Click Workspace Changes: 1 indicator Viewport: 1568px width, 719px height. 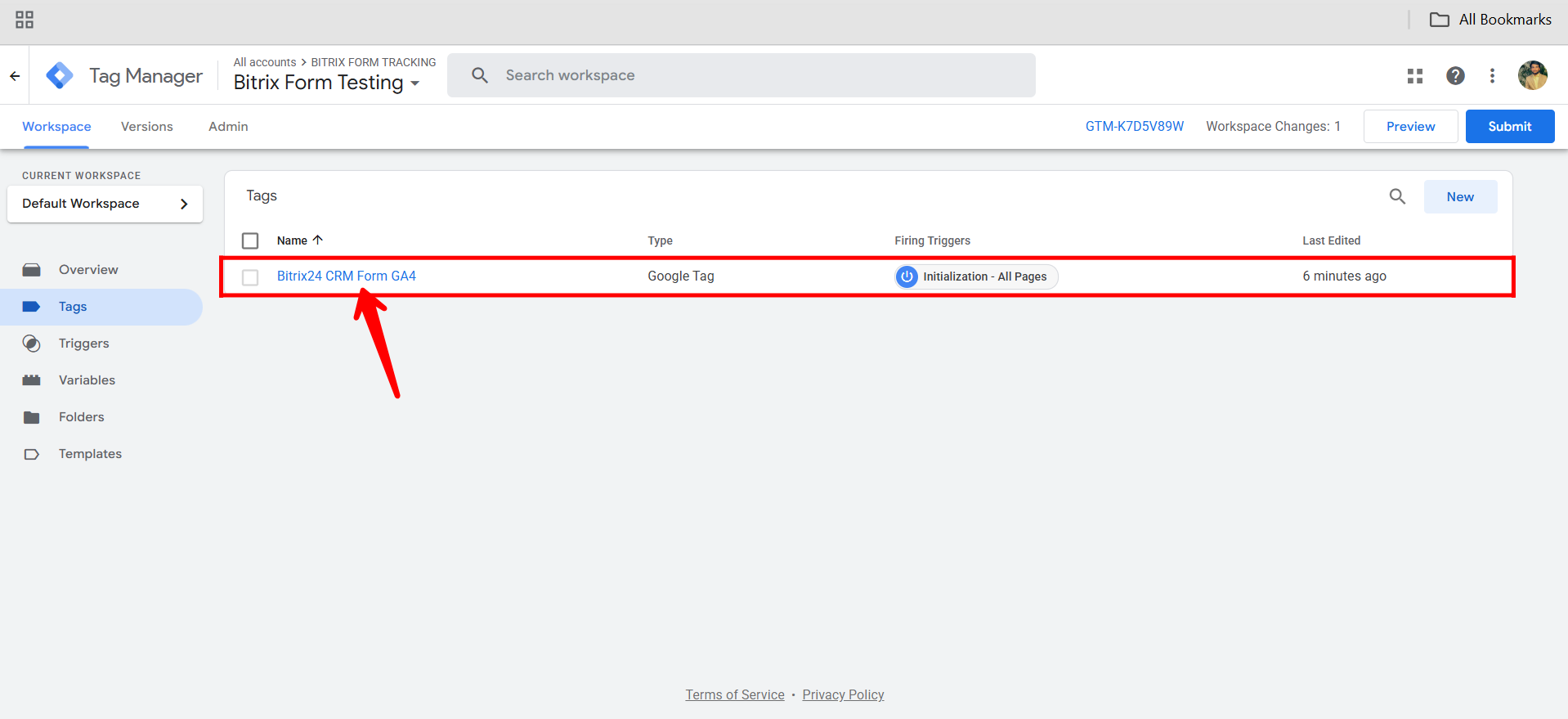point(1273,127)
